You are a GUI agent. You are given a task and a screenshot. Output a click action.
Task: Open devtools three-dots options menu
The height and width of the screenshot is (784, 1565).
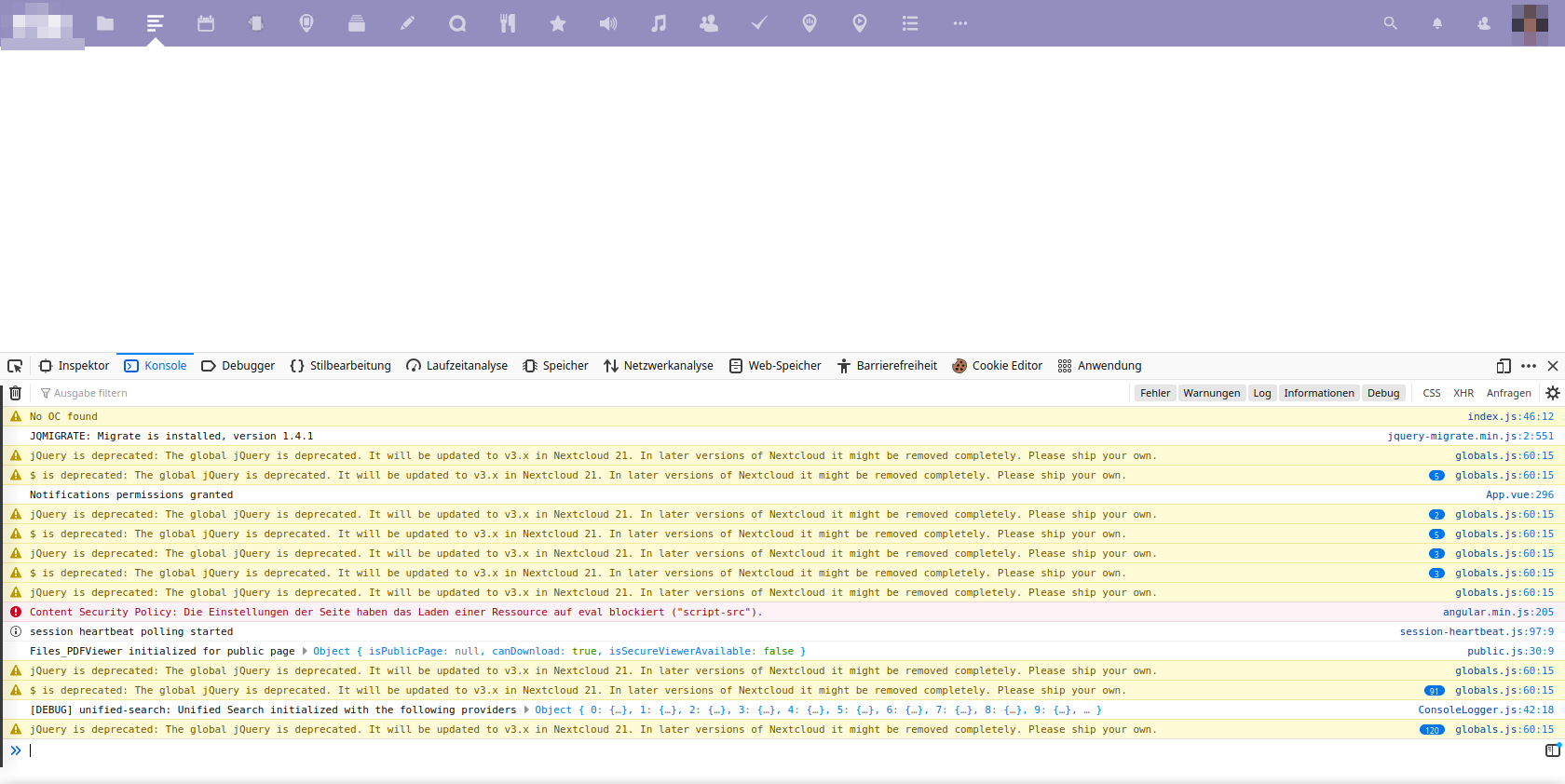(x=1529, y=366)
